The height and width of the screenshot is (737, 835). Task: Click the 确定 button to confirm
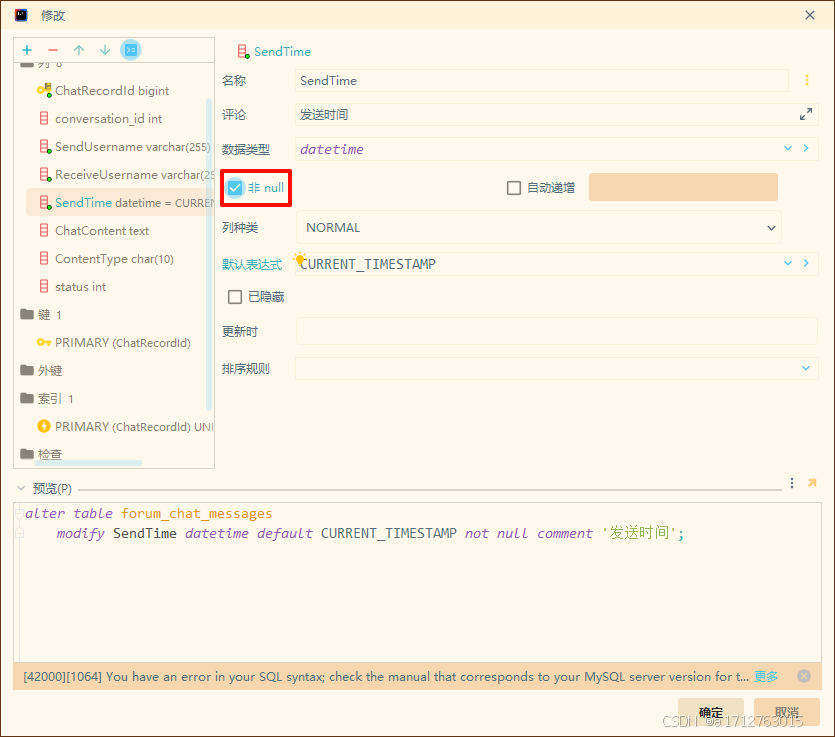[x=711, y=712]
